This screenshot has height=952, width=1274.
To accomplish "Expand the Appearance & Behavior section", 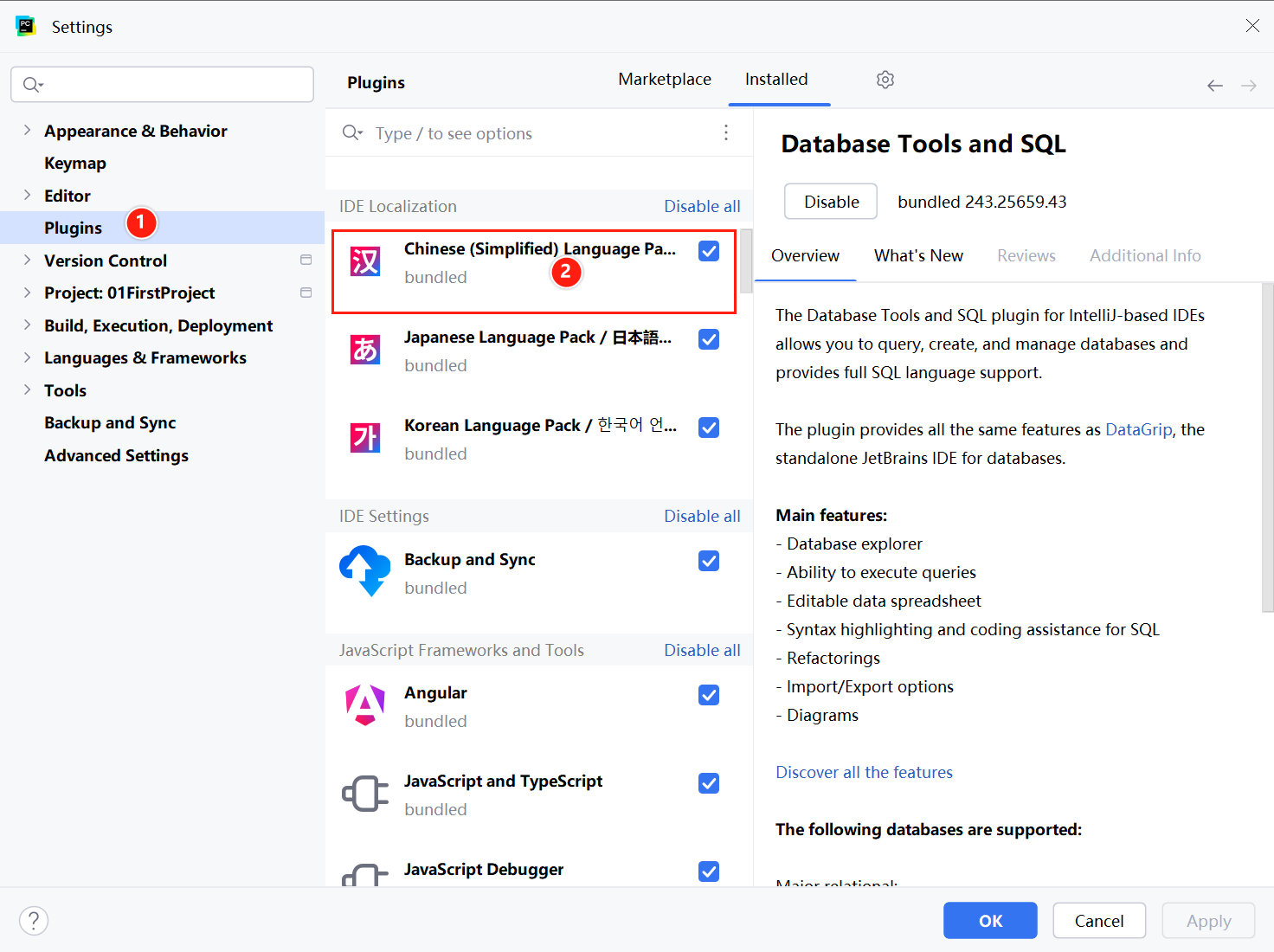I will point(27,131).
